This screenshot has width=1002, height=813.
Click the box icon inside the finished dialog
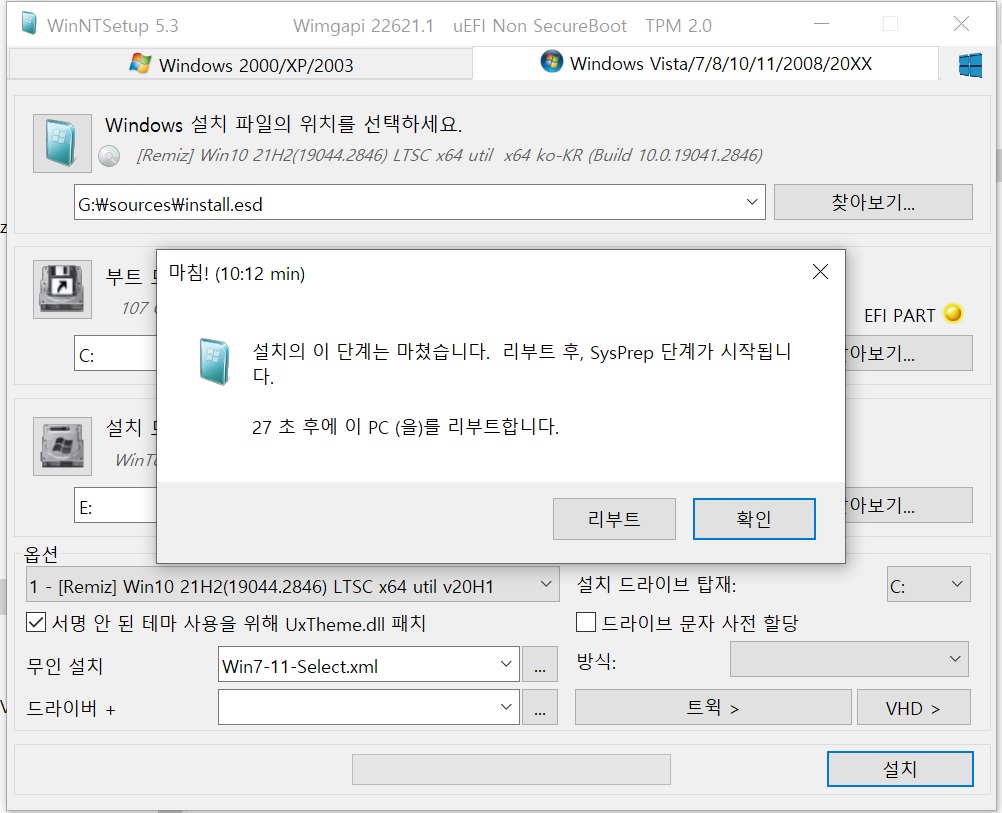214,362
